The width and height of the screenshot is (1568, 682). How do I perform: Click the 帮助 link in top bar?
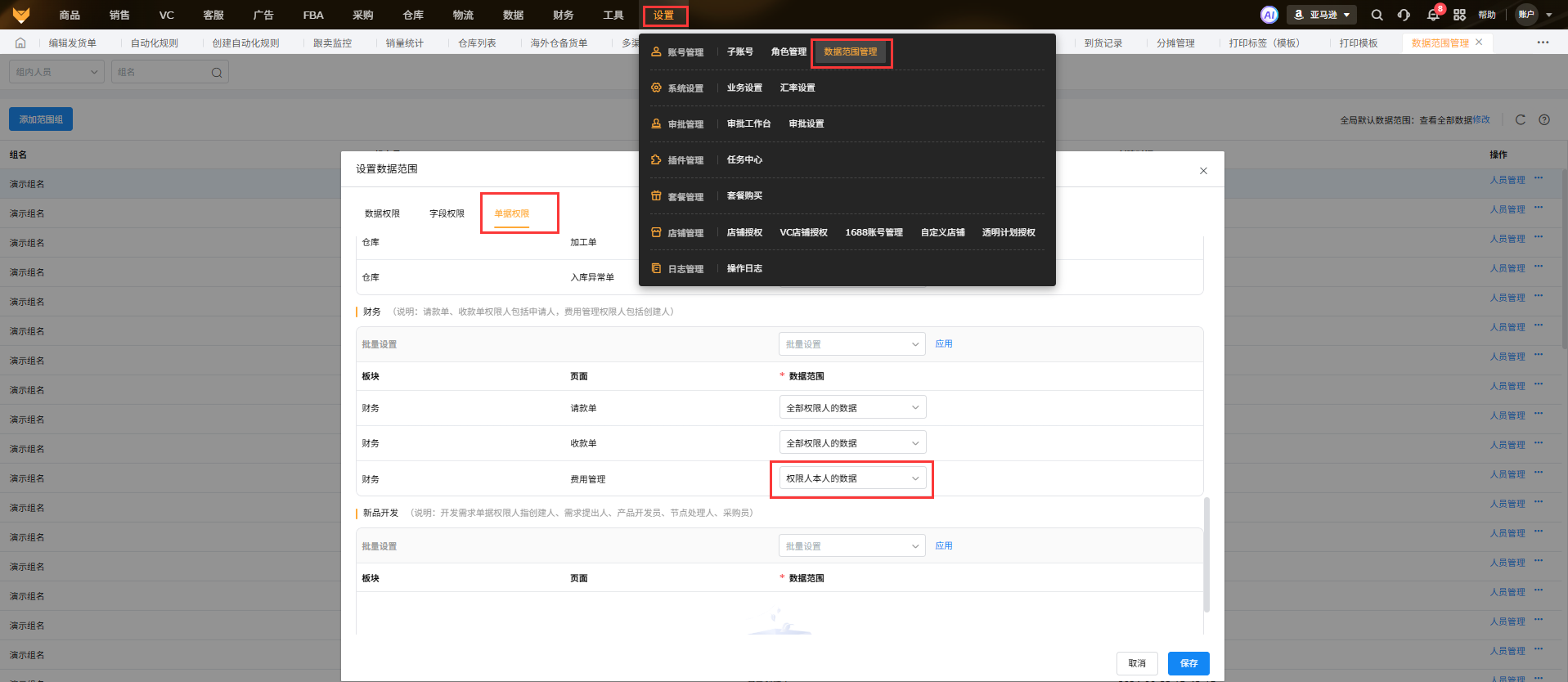click(1487, 15)
